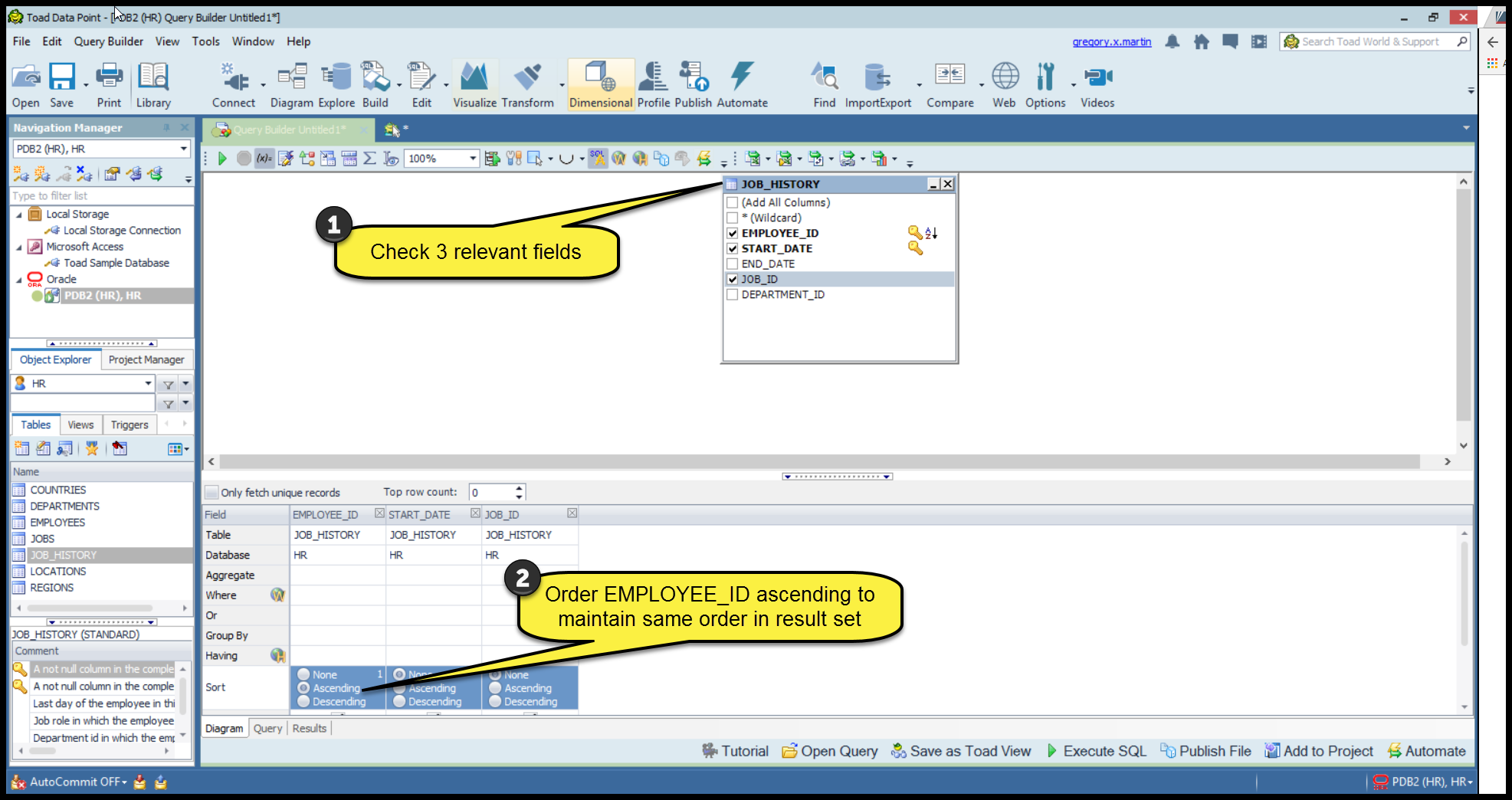Check the Wildcard checkbox
The height and width of the screenshot is (800, 1512).
tap(733, 218)
